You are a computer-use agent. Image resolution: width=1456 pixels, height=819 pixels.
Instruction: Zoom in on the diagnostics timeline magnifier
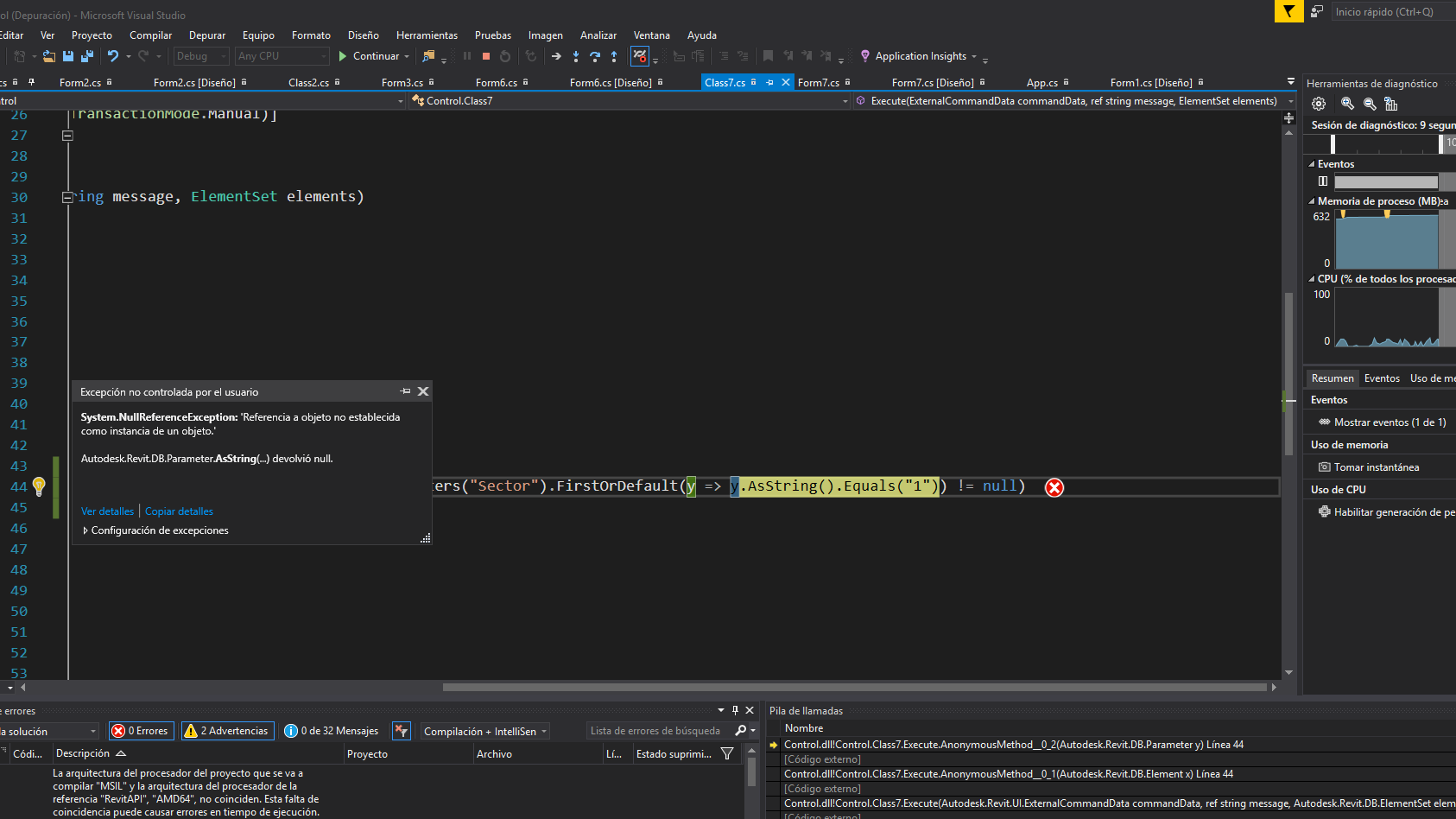(1346, 104)
